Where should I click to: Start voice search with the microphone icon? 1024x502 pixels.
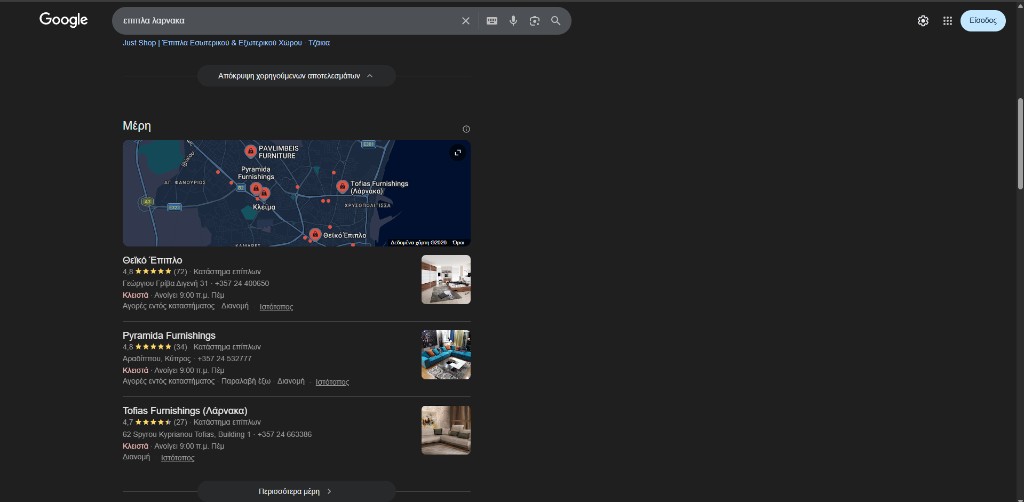[513, 21]
